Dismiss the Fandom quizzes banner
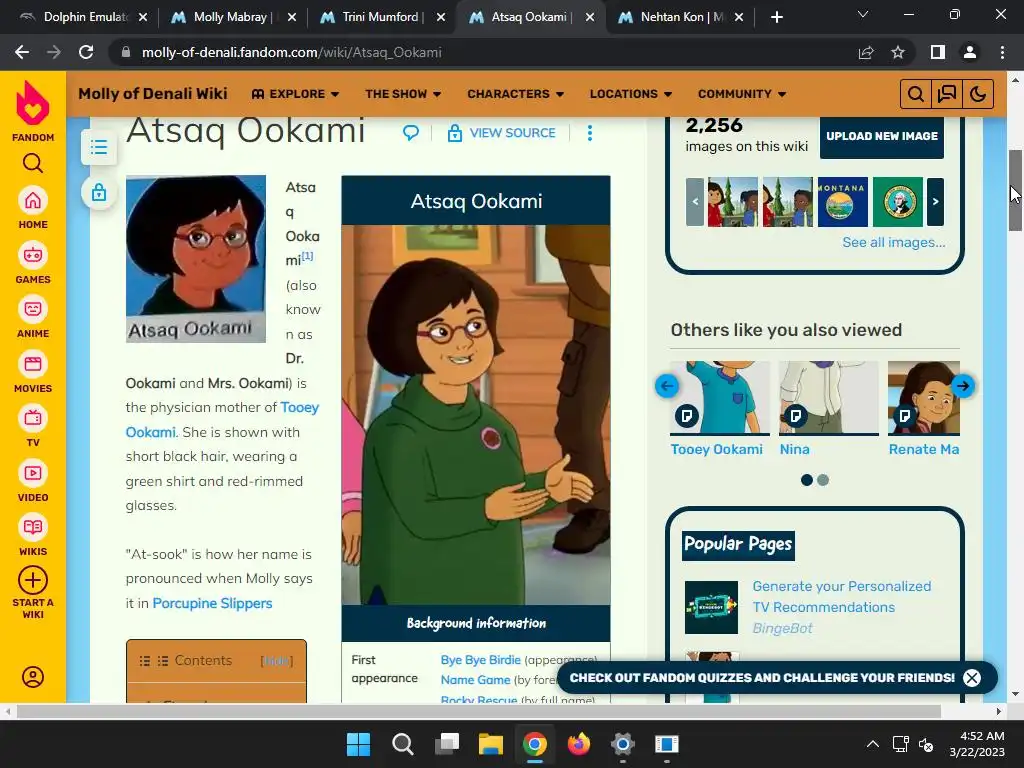This screenshot has width=1024, height=768. [972, 678]
